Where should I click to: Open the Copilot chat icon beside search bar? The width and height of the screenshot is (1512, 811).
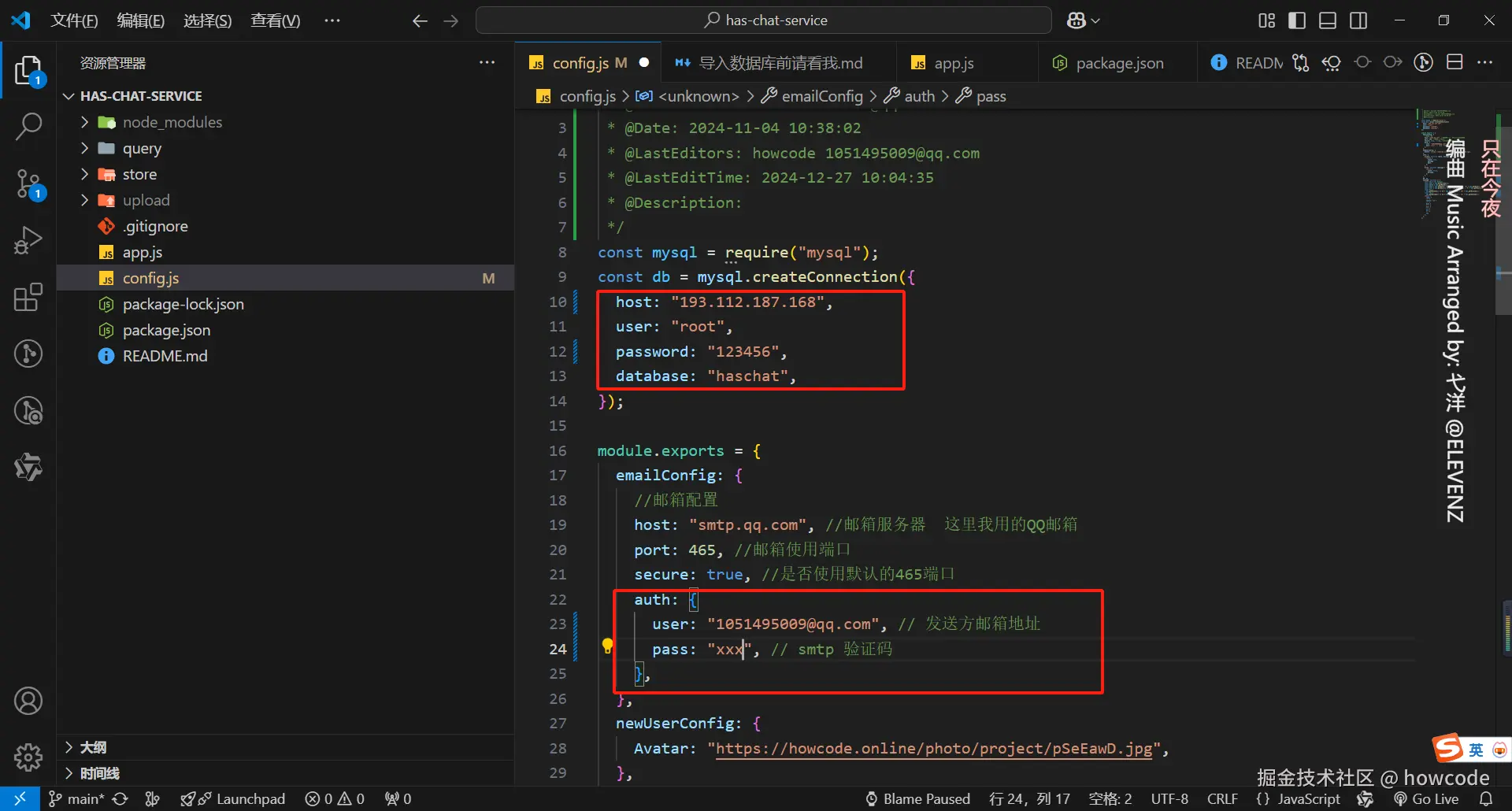[x=1083, y=20]
